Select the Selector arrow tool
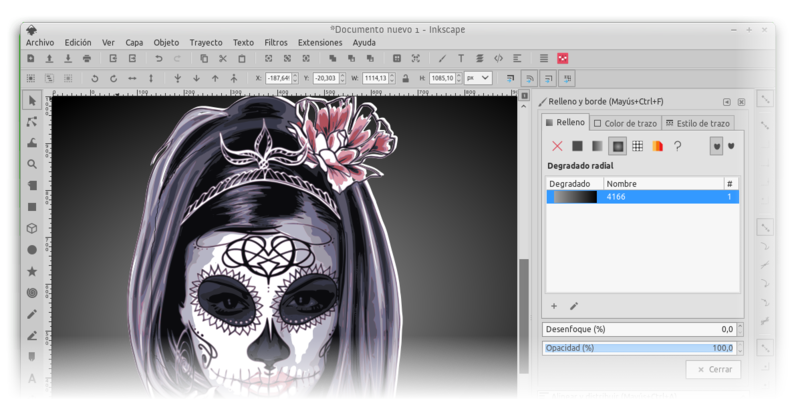 pos(32,101)
